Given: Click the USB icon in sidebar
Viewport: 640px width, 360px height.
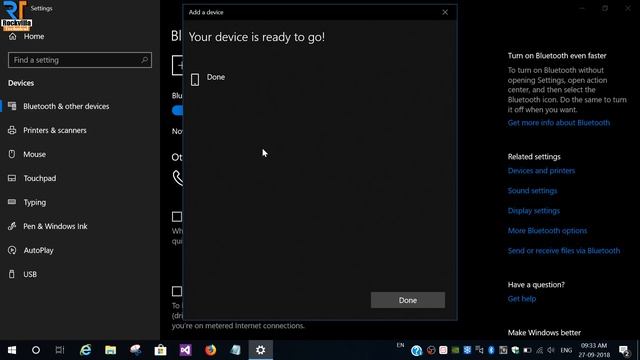Looking at the screenshot, I should [12, 274].
